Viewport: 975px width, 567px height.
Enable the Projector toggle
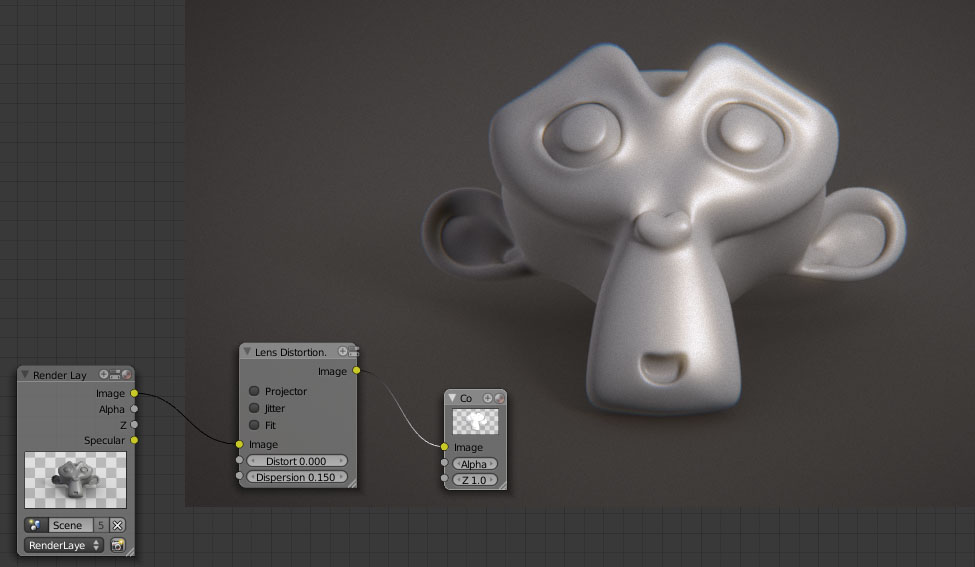coord(254,391)
